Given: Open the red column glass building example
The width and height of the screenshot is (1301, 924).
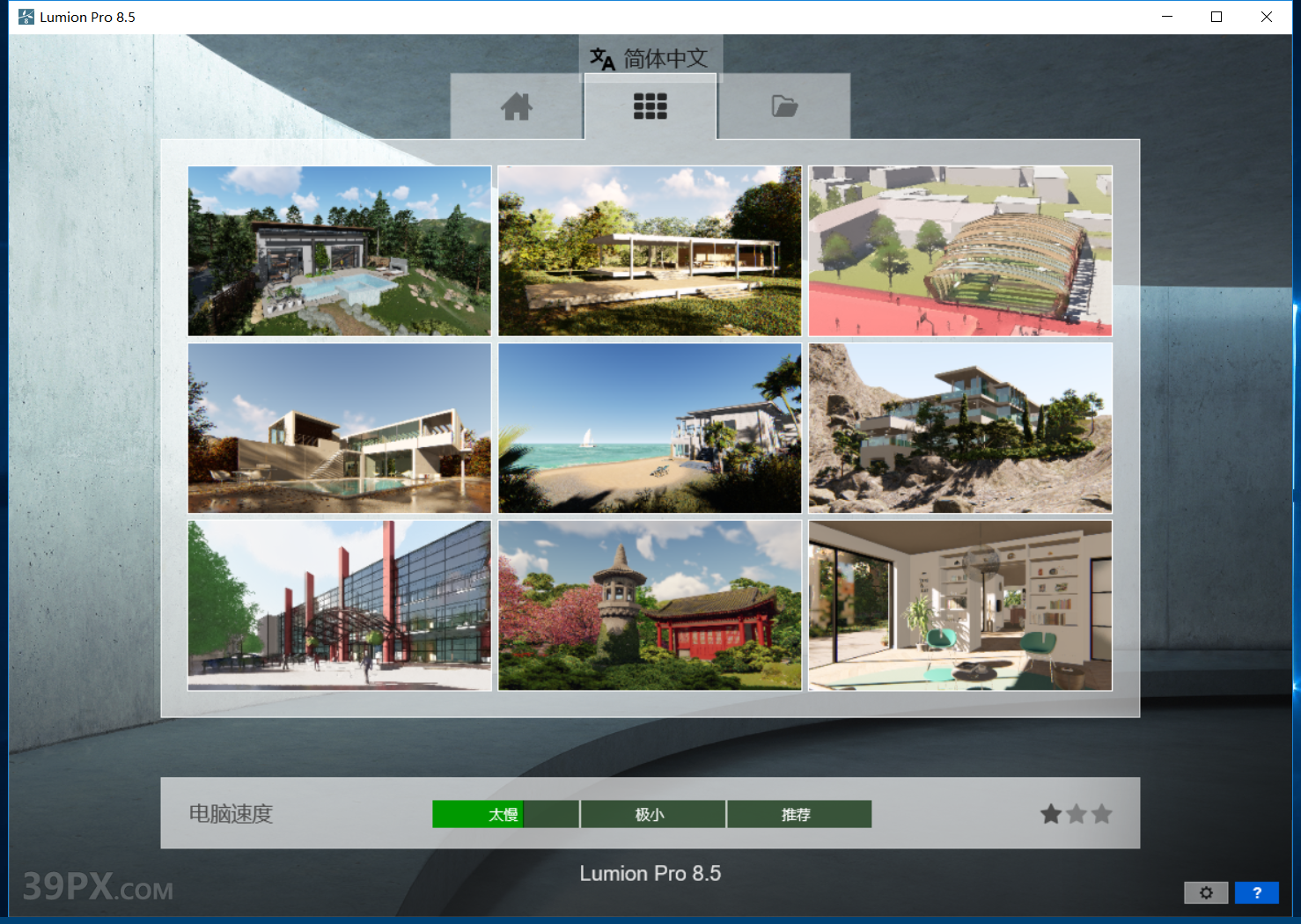Looking at the screenshot, I should click(340, 605).
